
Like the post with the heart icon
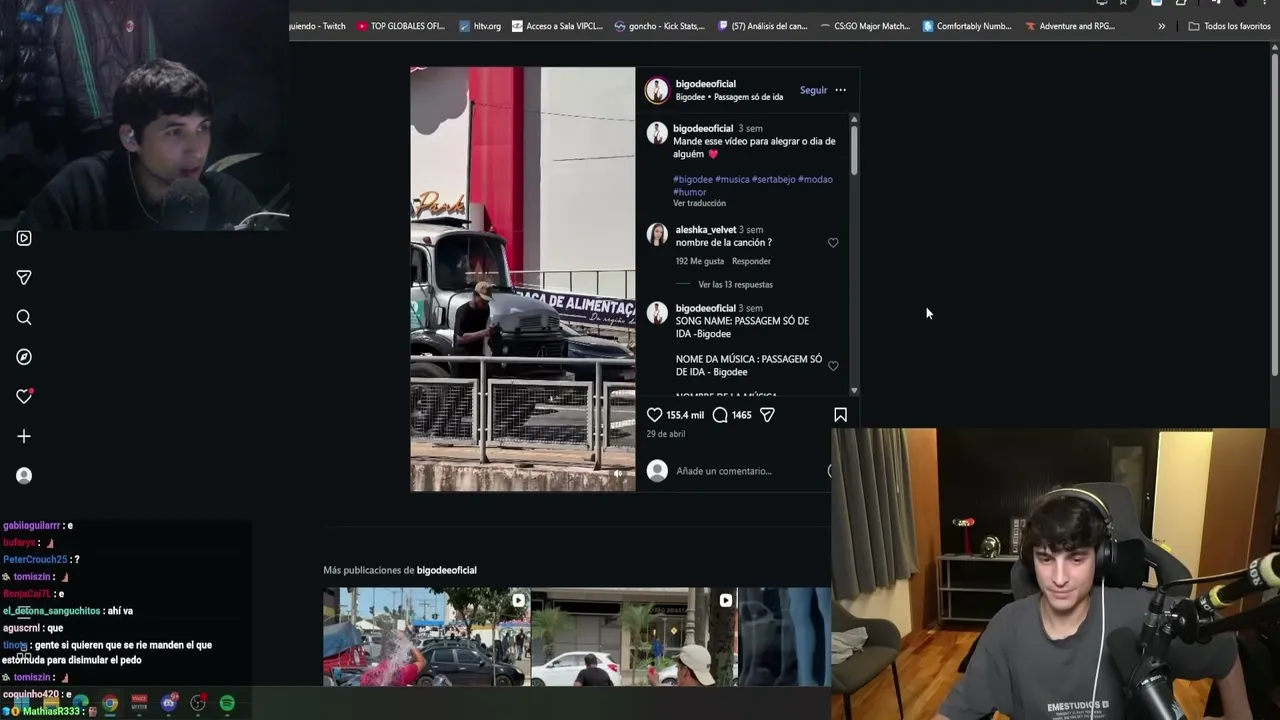click(654, 415)
